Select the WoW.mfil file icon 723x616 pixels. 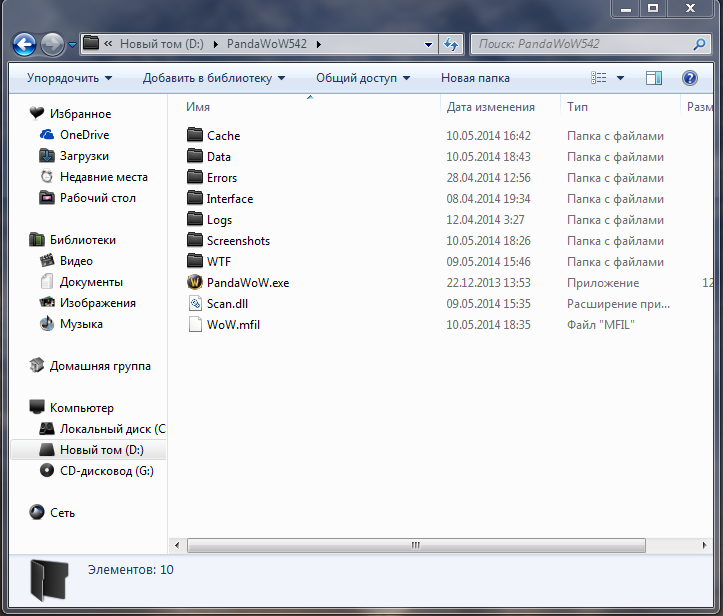coord(195,324)
